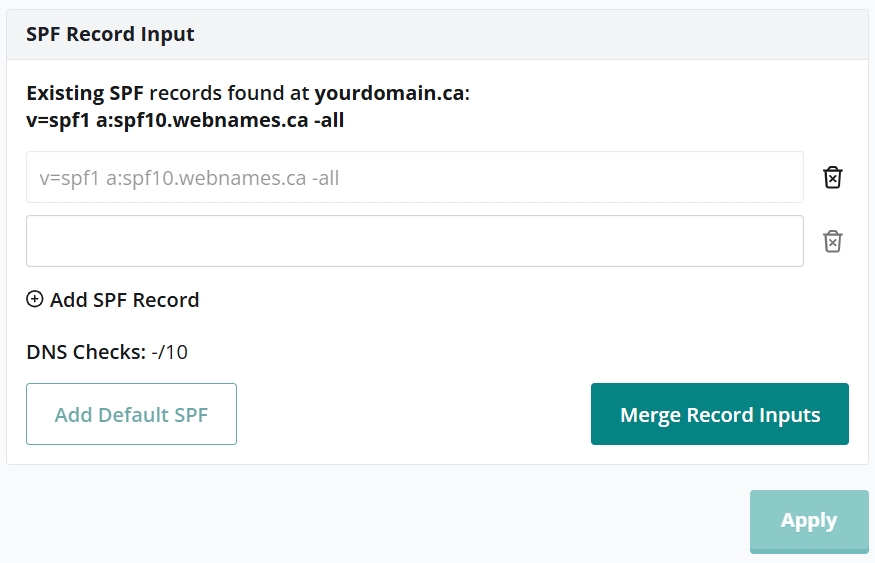Viewport: 875px width, 563px height.
Task: Click the Add SPF Record link text
Action: coord(124,300)
